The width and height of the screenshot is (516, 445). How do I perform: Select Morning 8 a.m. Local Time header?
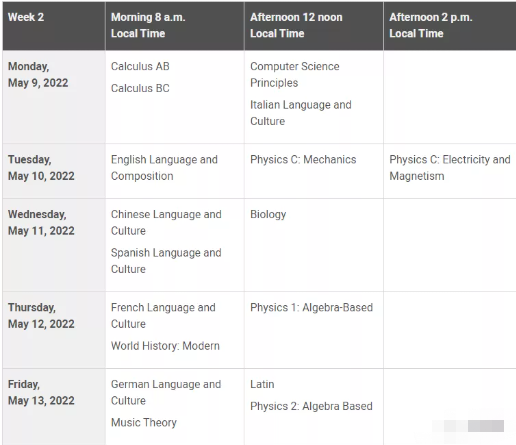tap(175, 26)
